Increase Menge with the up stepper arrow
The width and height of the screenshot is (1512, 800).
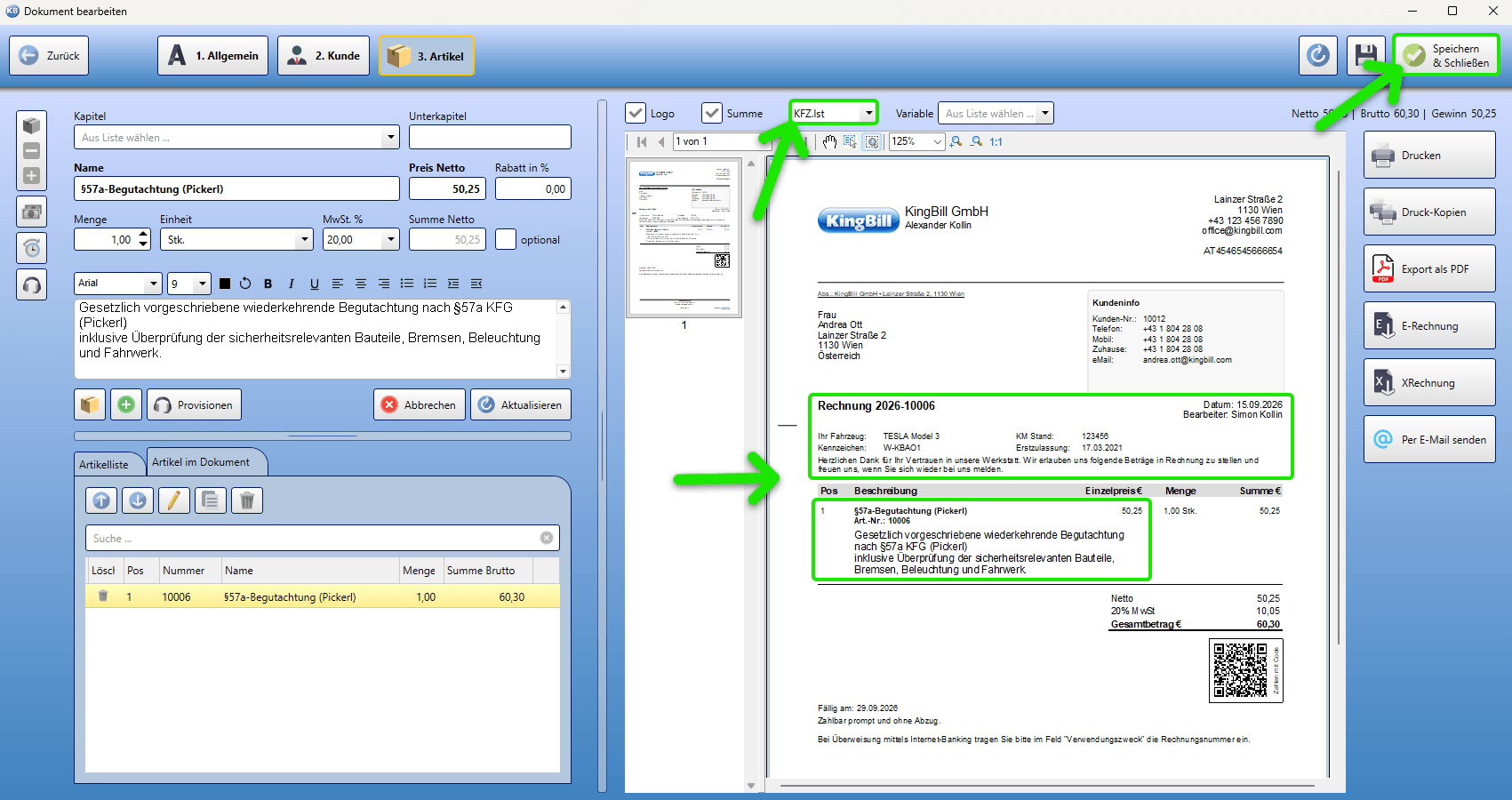coord(144,235)
